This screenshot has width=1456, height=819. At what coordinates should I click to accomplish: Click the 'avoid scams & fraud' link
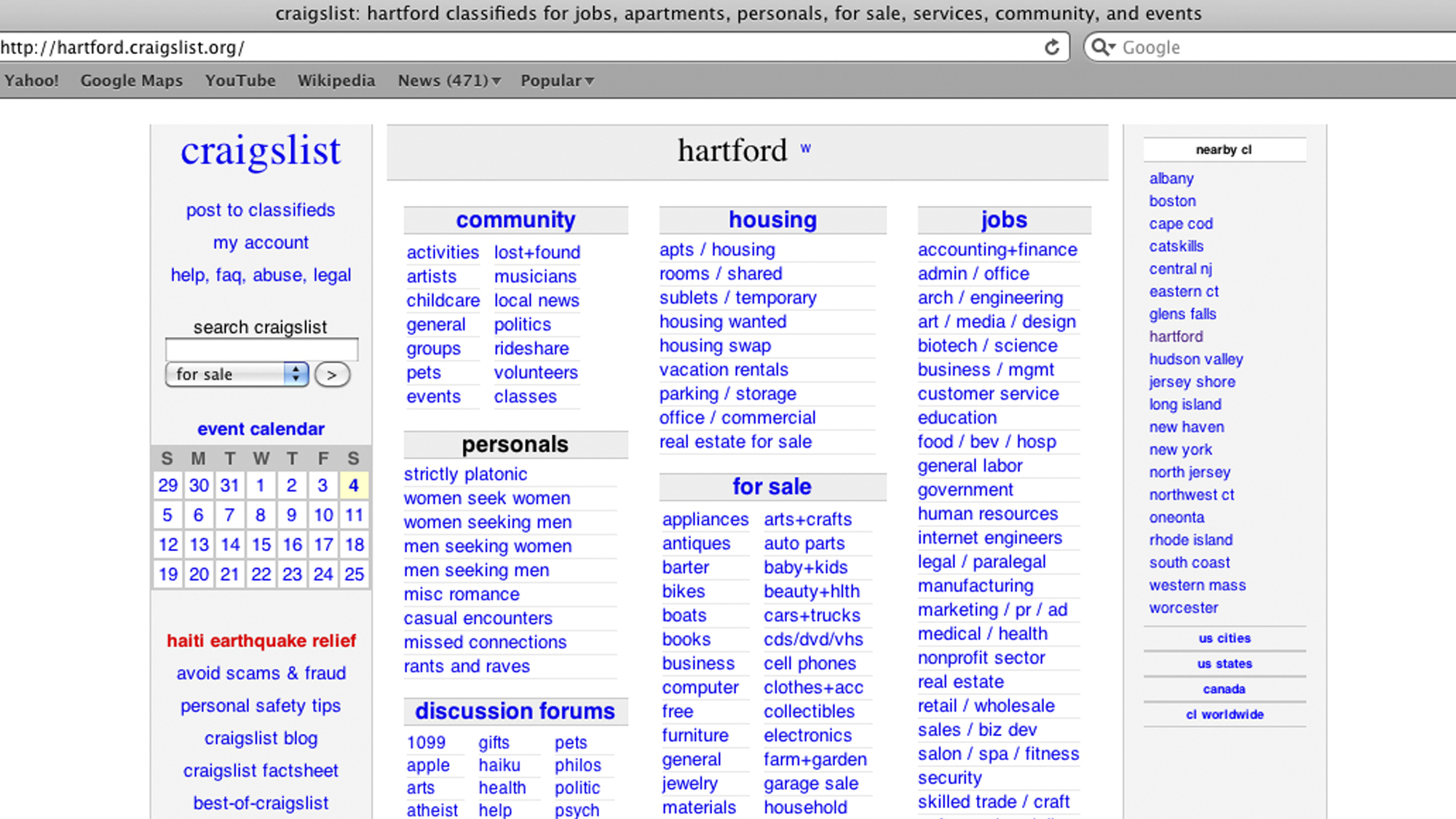[x=260, y=673]
